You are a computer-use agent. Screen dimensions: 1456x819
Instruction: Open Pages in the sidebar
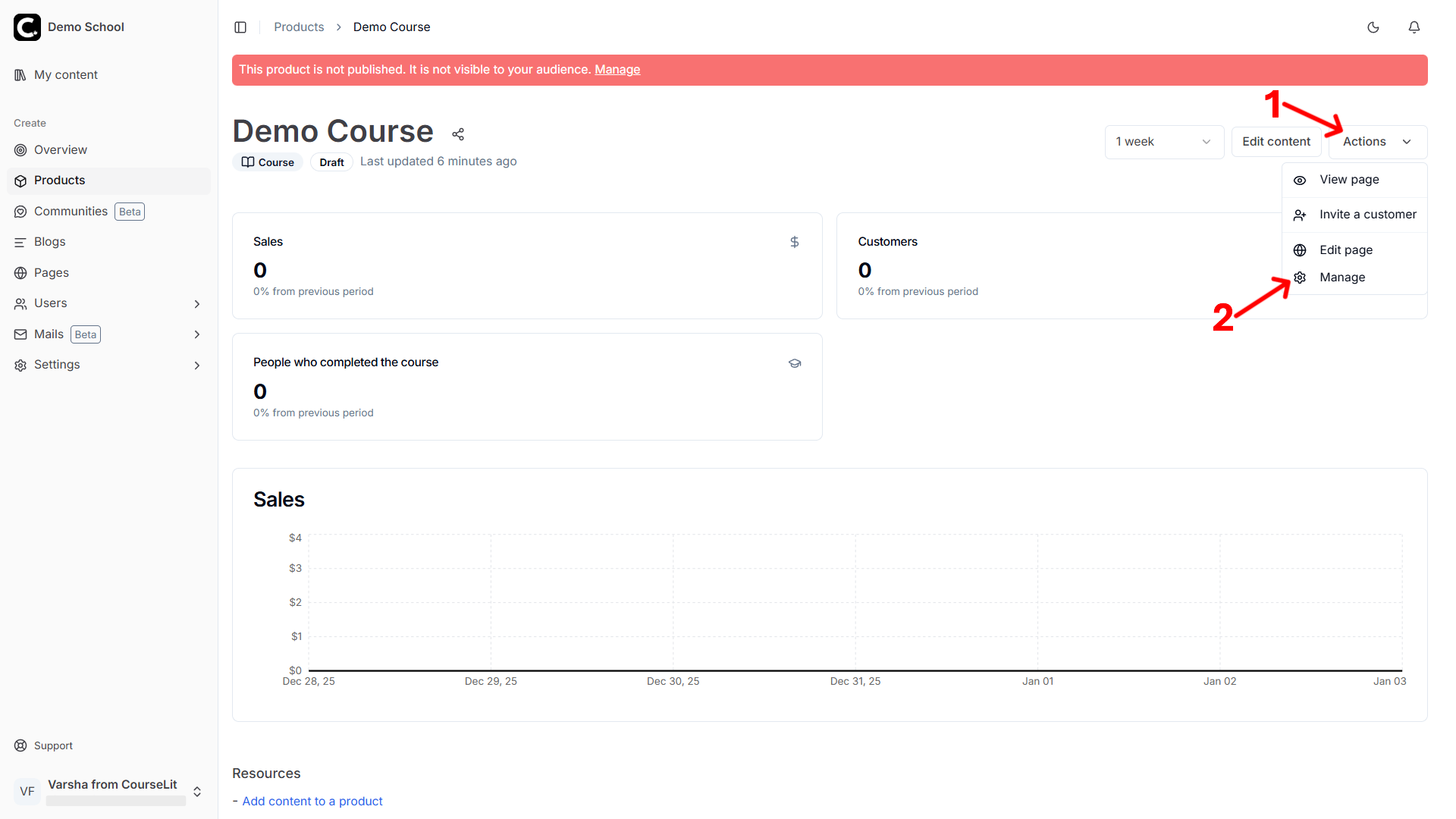(52, 272)
